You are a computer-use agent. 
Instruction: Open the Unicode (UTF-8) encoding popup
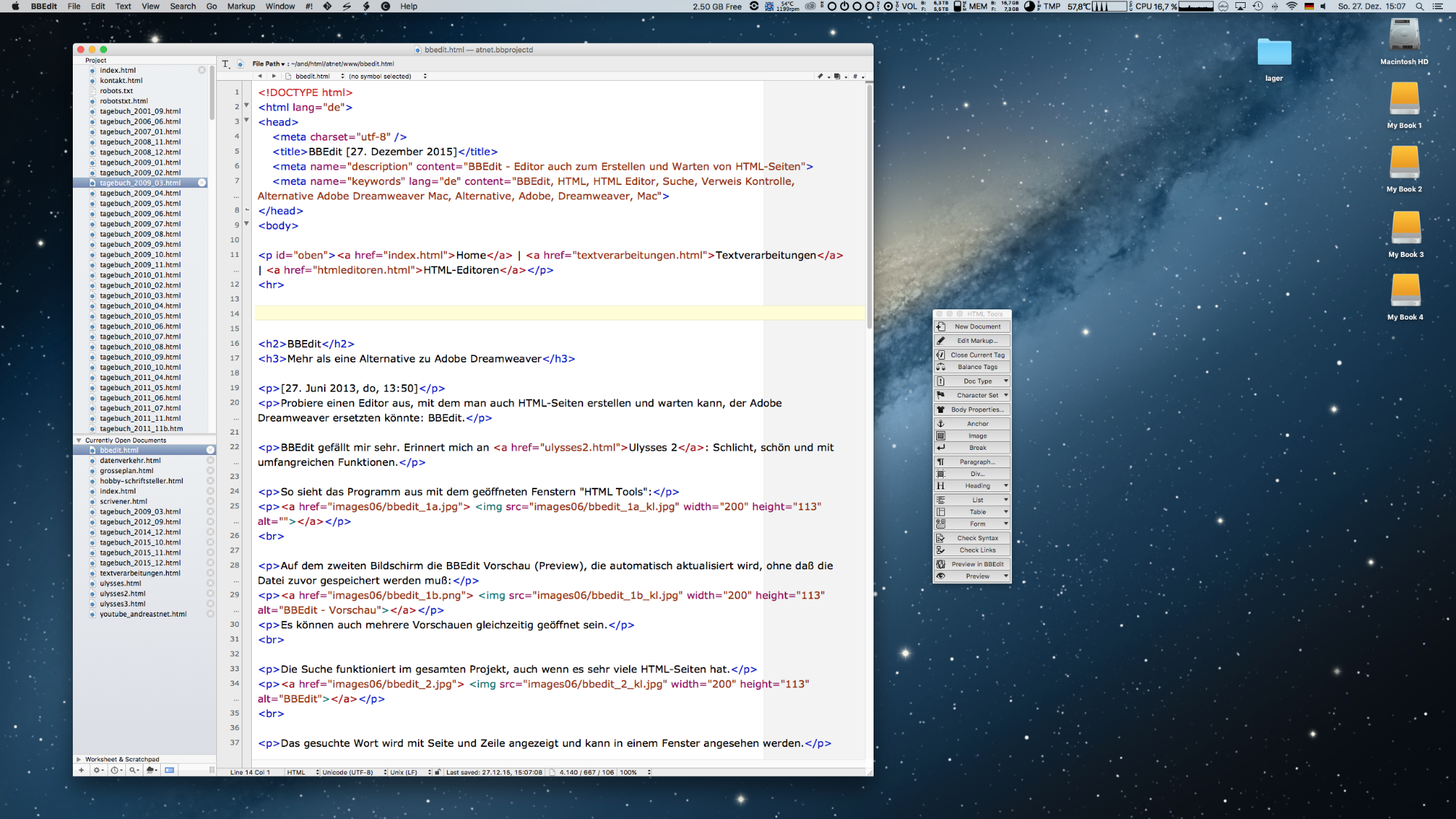354,772
